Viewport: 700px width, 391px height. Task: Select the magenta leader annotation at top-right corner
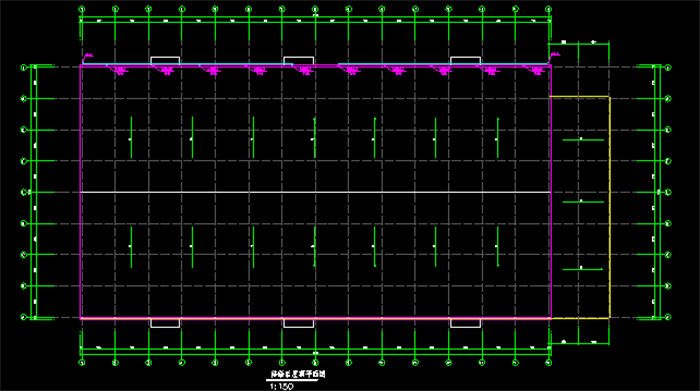(554, 57)
